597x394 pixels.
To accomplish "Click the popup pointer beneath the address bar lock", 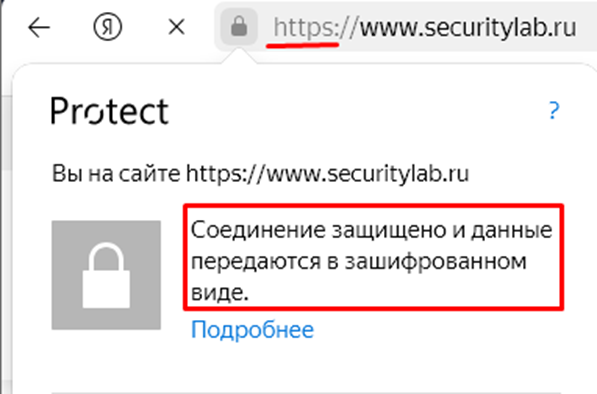I will tap(239, 56).
